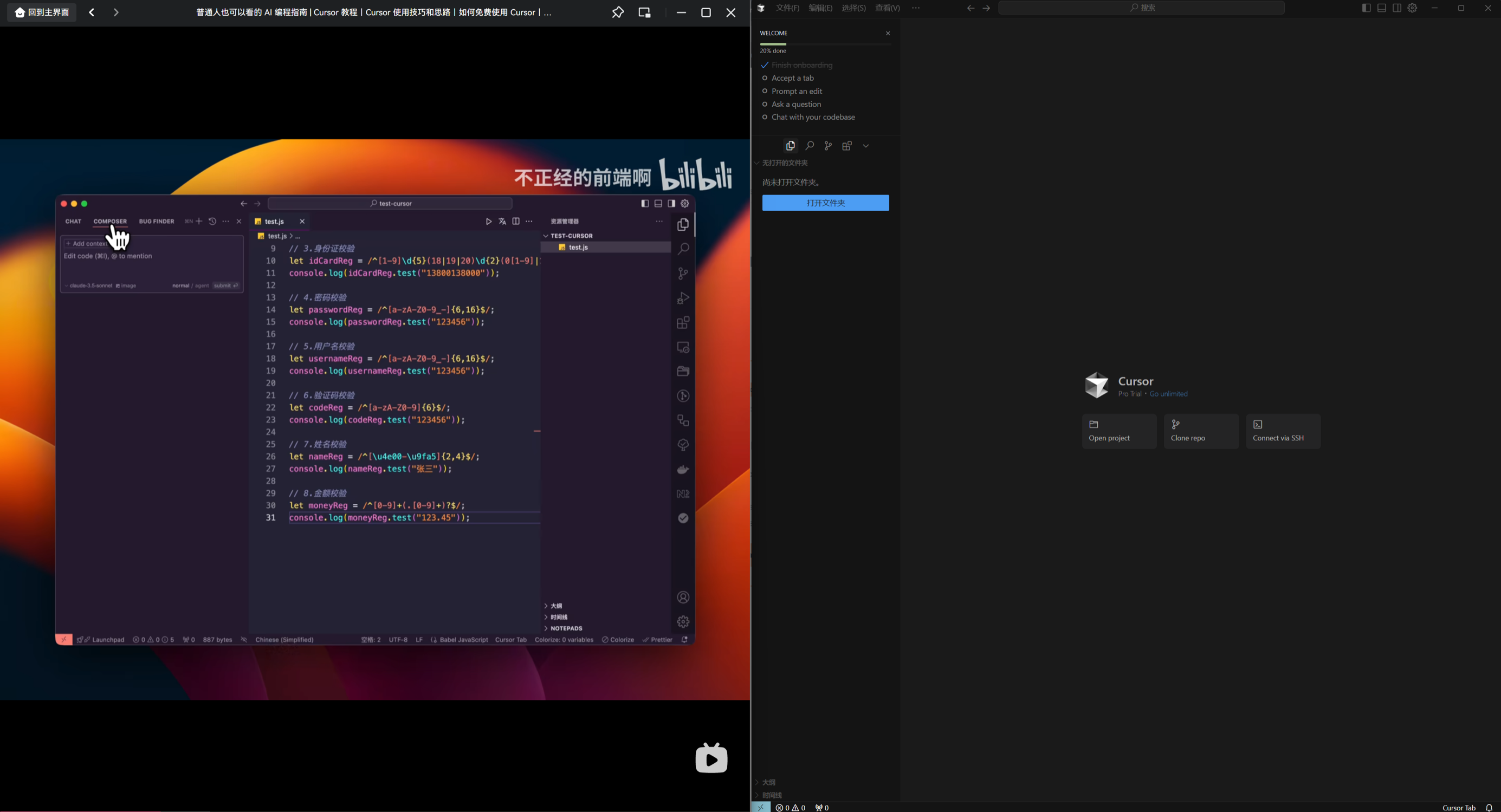
Task: Toggle the primary side bar layout
Action: click(x=1367, y=8)
